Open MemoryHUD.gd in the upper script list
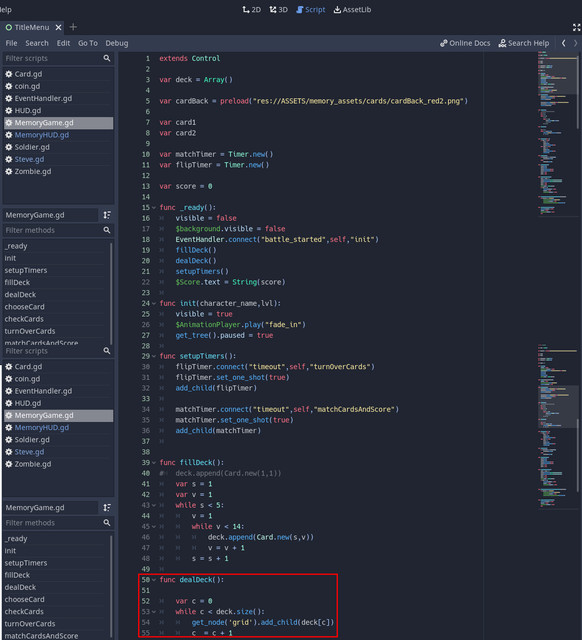Screen dimensions: 582x640 [58, 135]
